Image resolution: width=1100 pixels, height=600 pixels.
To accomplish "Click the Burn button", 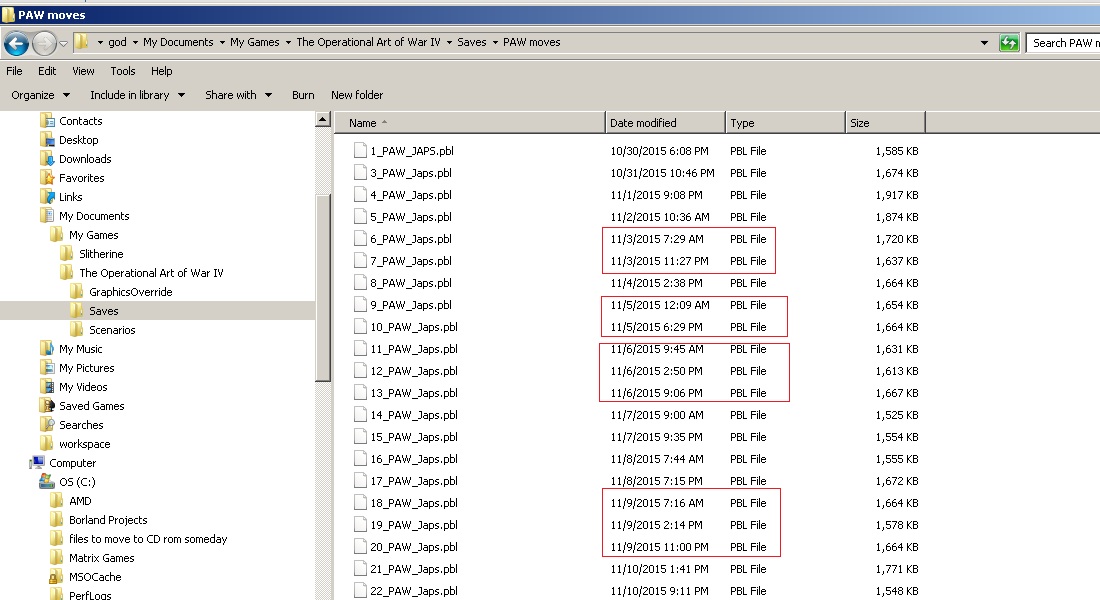I will 303,95.
